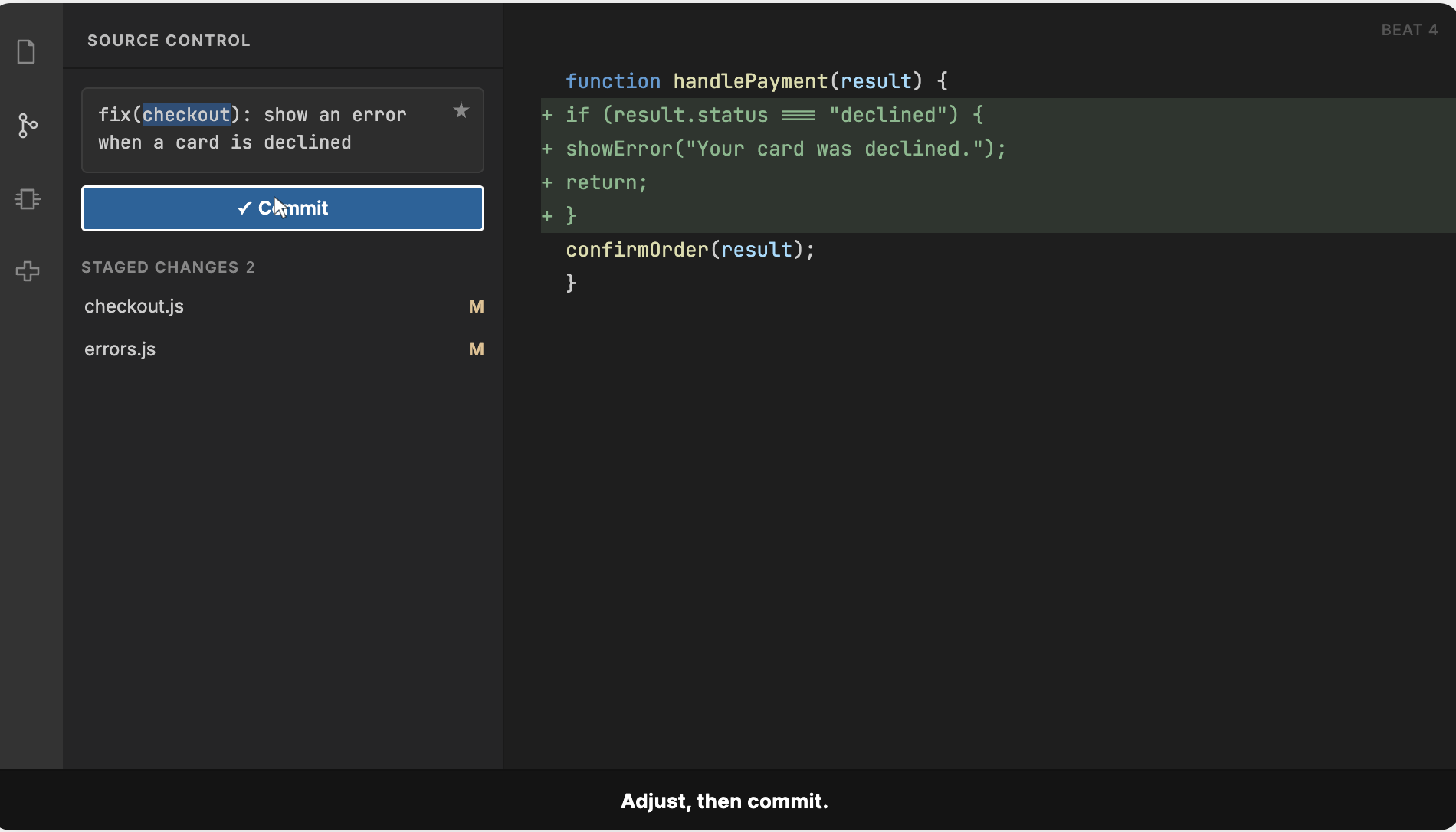Click the BEAT 4 label

coord(1409,30)
